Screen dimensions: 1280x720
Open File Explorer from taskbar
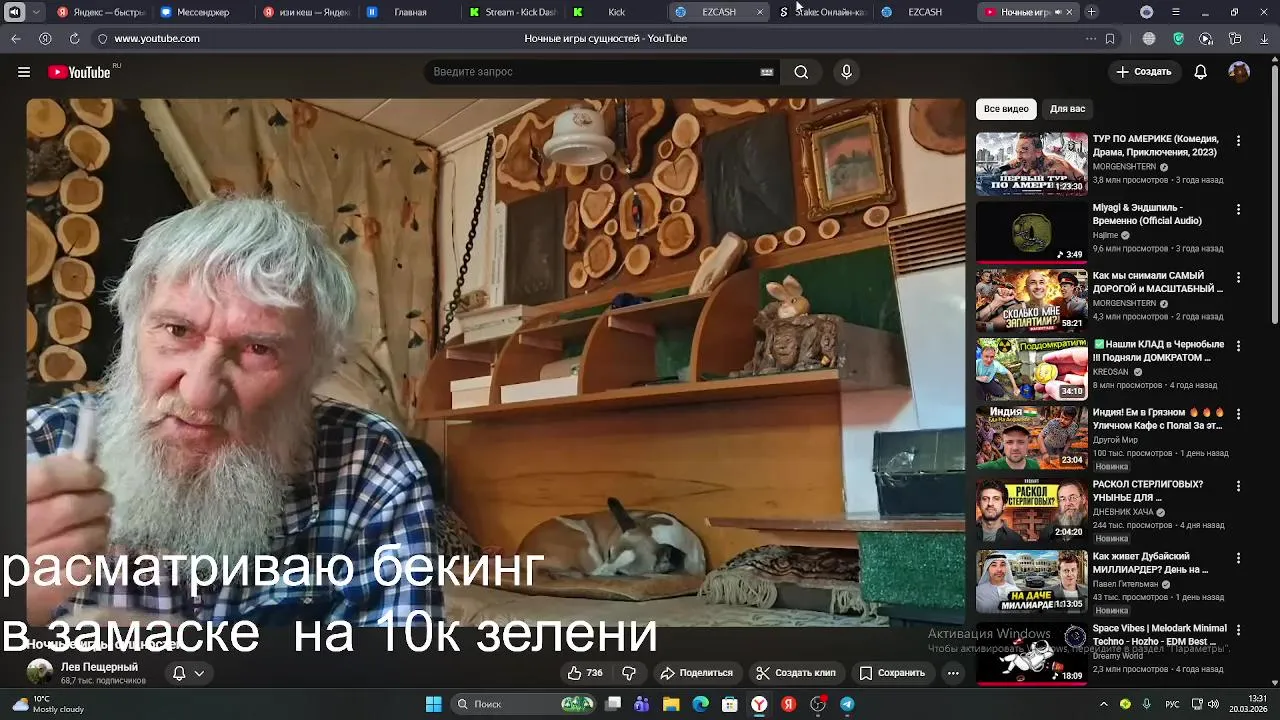[x=671, y=704]
